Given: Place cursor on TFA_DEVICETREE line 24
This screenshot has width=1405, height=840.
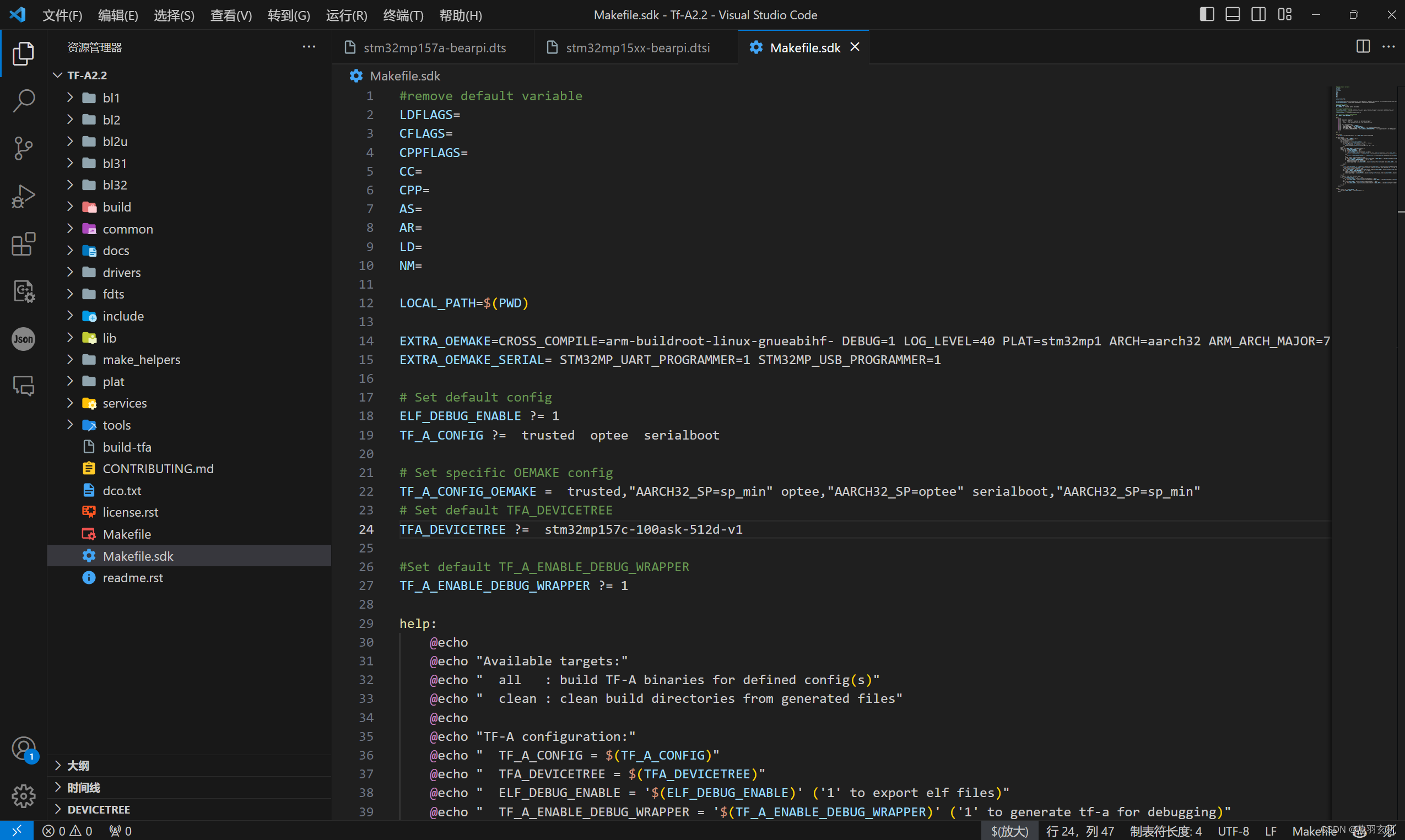Looking at the screenshot, I should [x=571, y=529].
